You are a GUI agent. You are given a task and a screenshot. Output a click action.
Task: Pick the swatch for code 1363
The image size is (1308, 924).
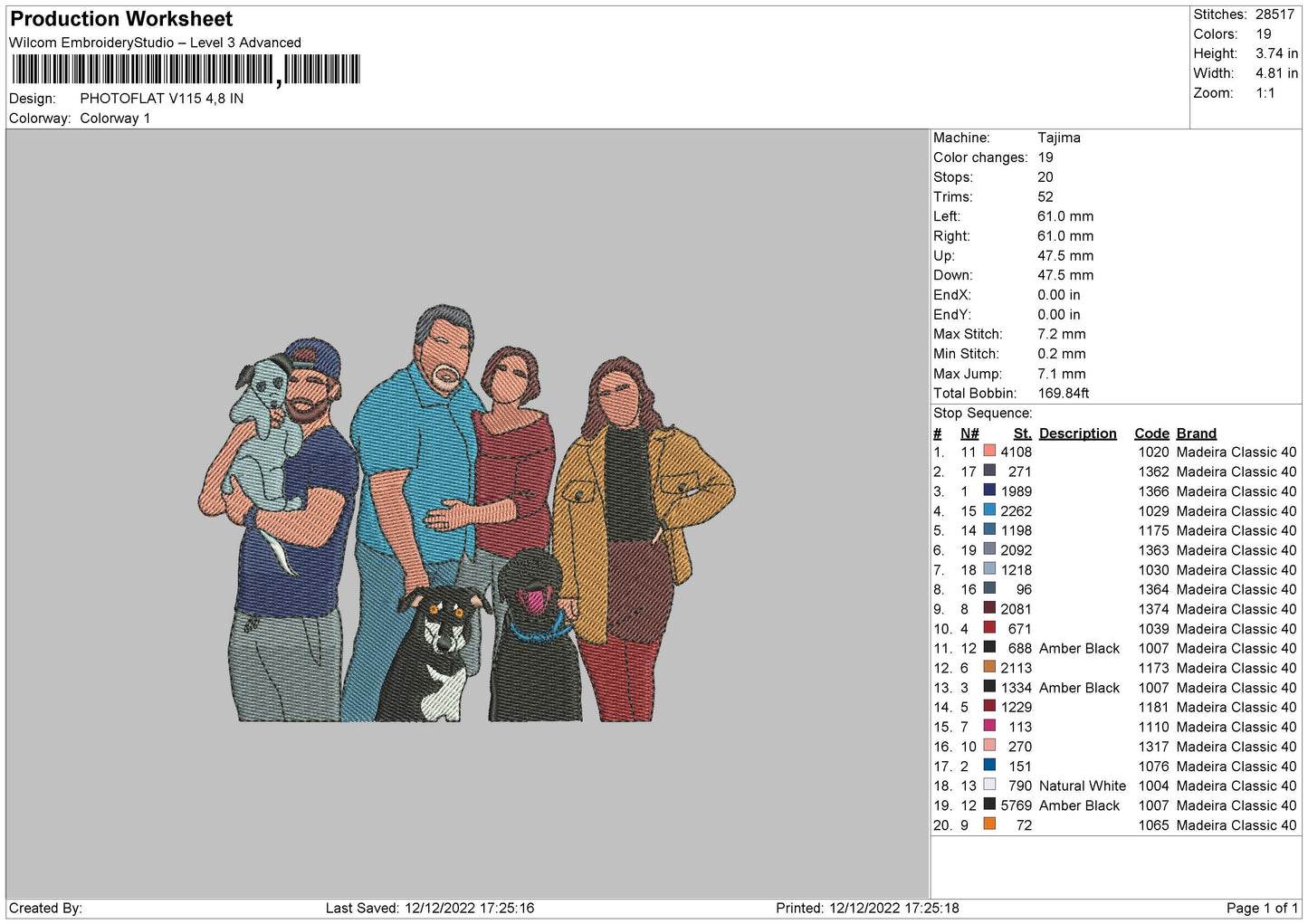point(989,549)
